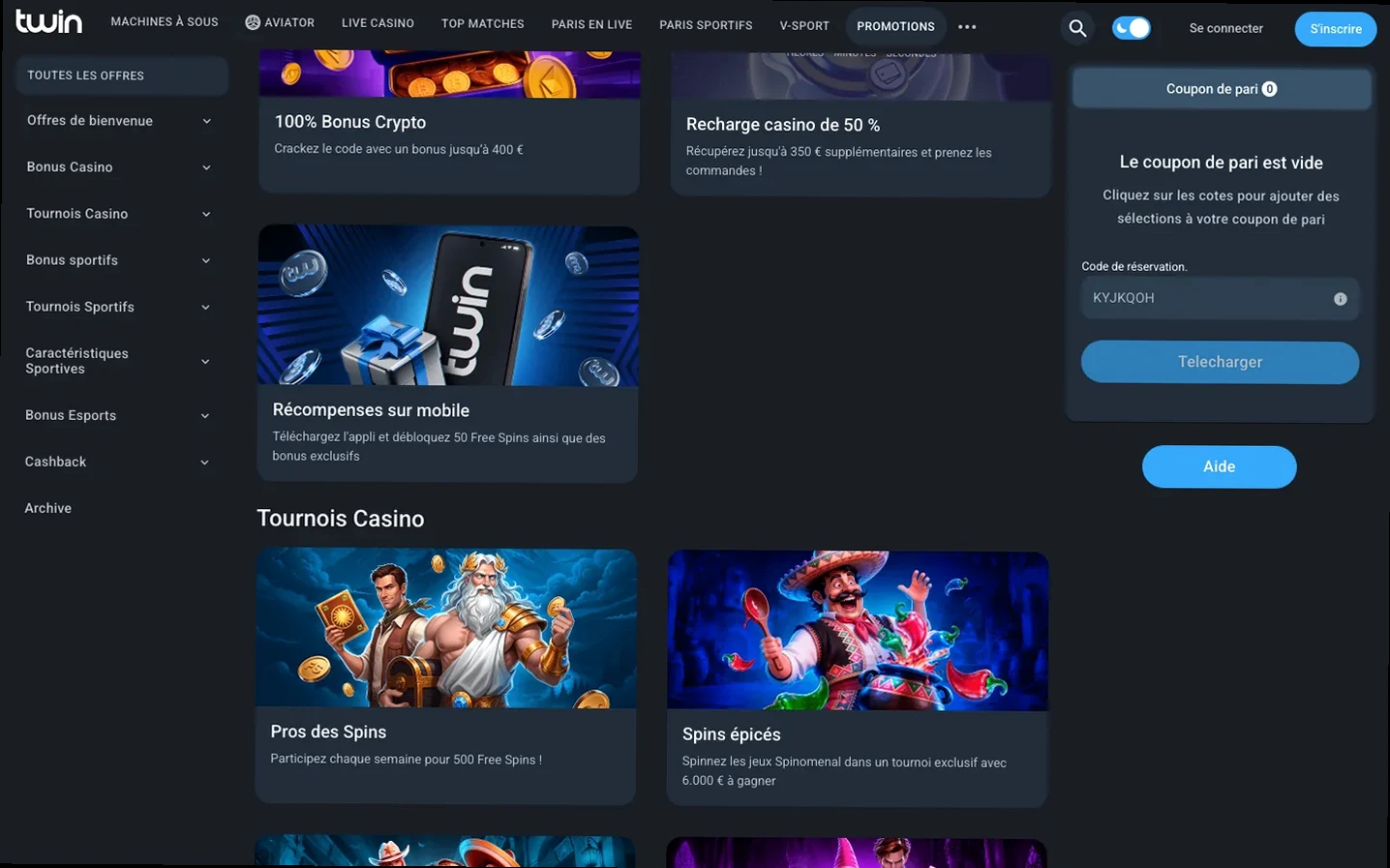Open Recharge casino de 50 % title
Viewport: 1390px width, 868px height.
[783, 126]
